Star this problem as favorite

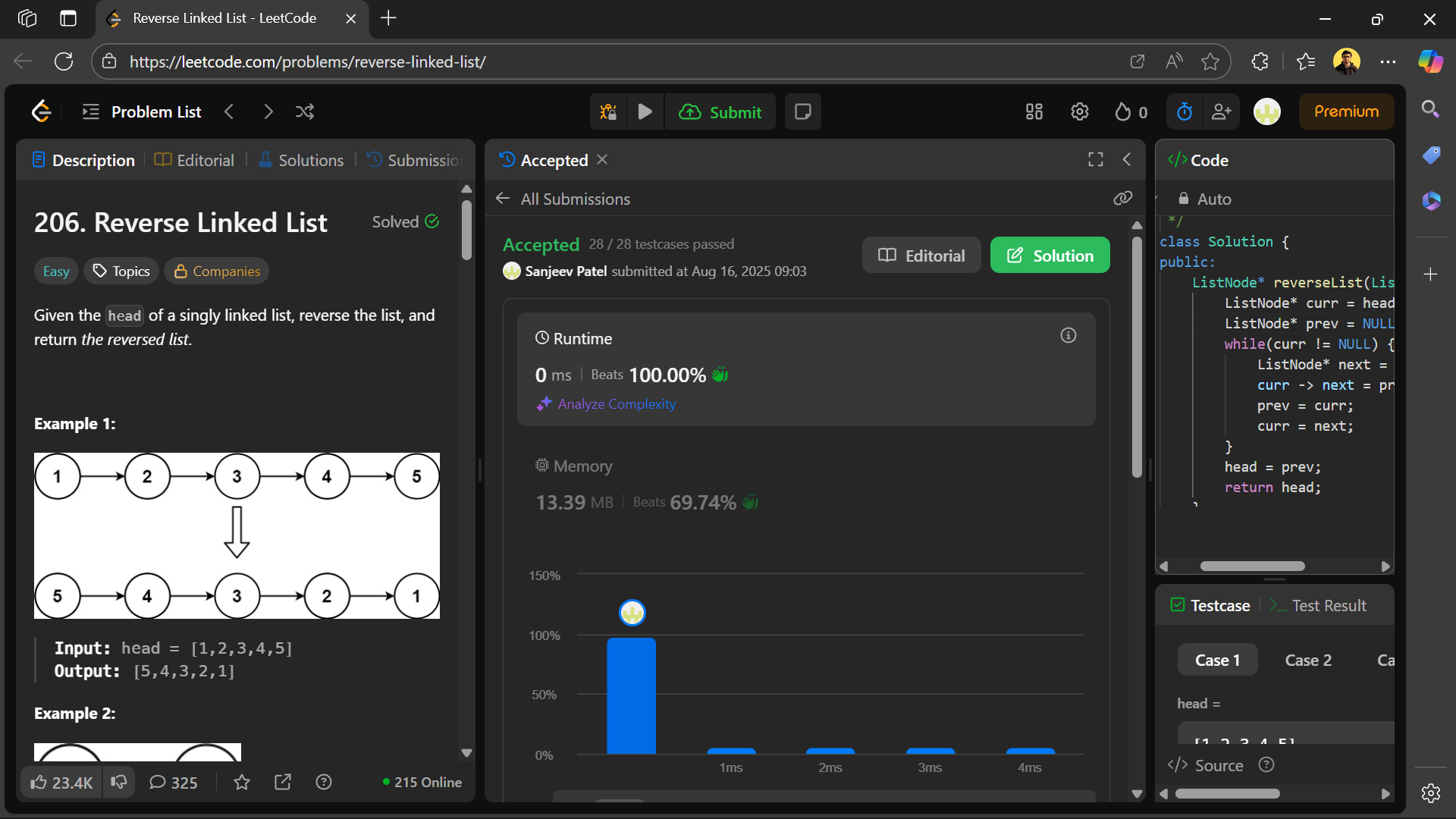pos(242,782)
